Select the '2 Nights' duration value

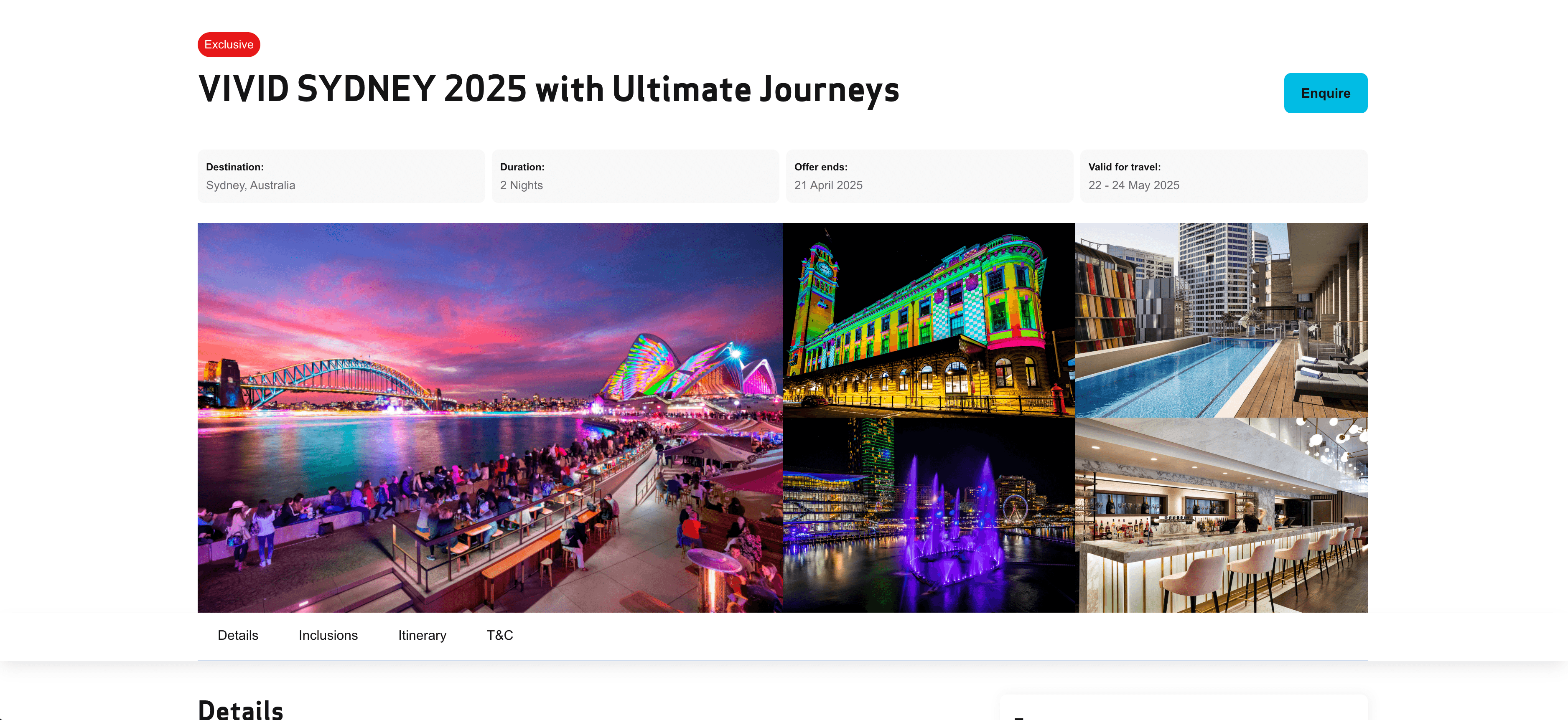(x=522, y=185)
